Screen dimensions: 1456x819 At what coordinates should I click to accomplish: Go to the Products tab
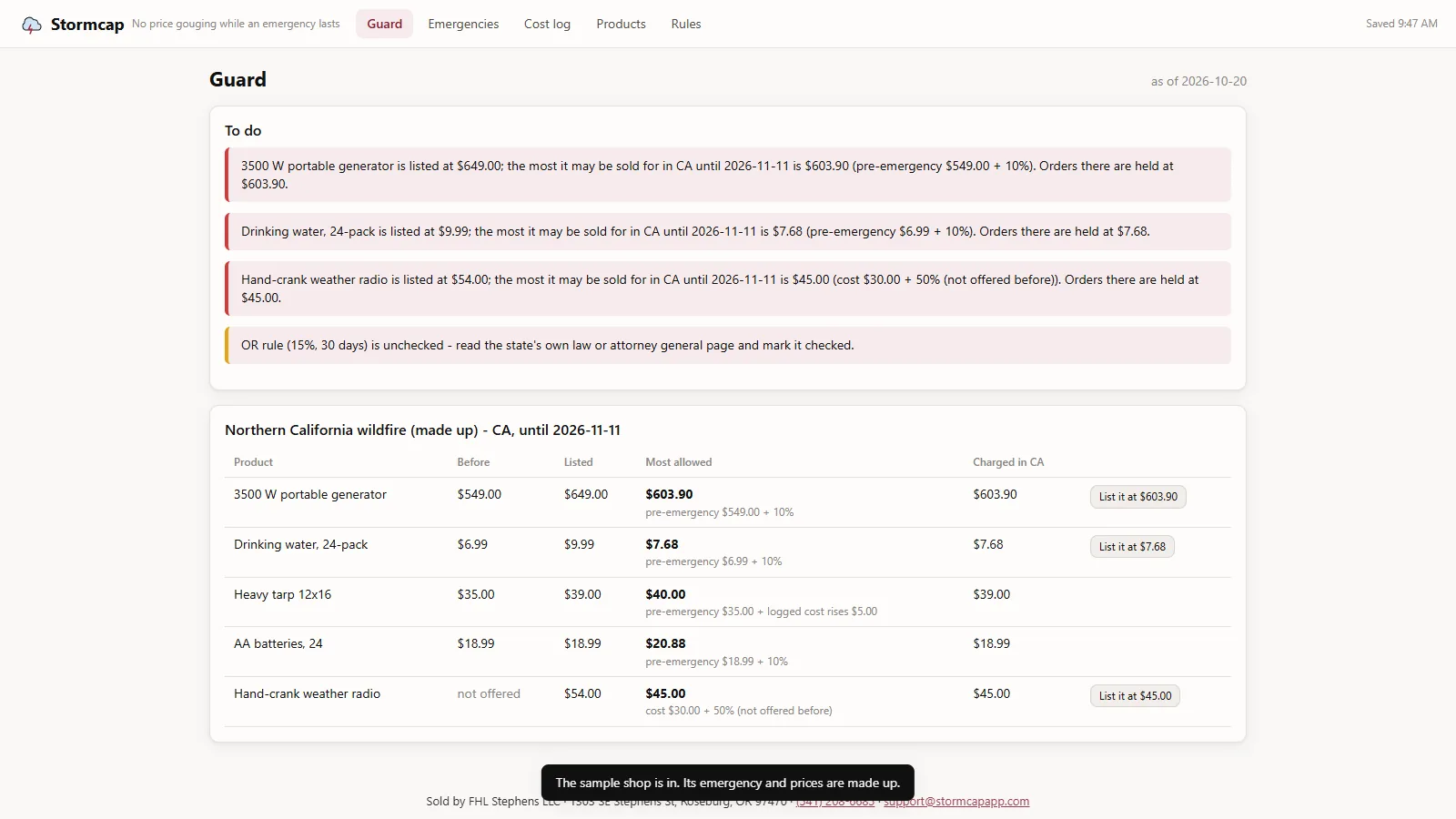pyautogui.click(x=621, y=24)
